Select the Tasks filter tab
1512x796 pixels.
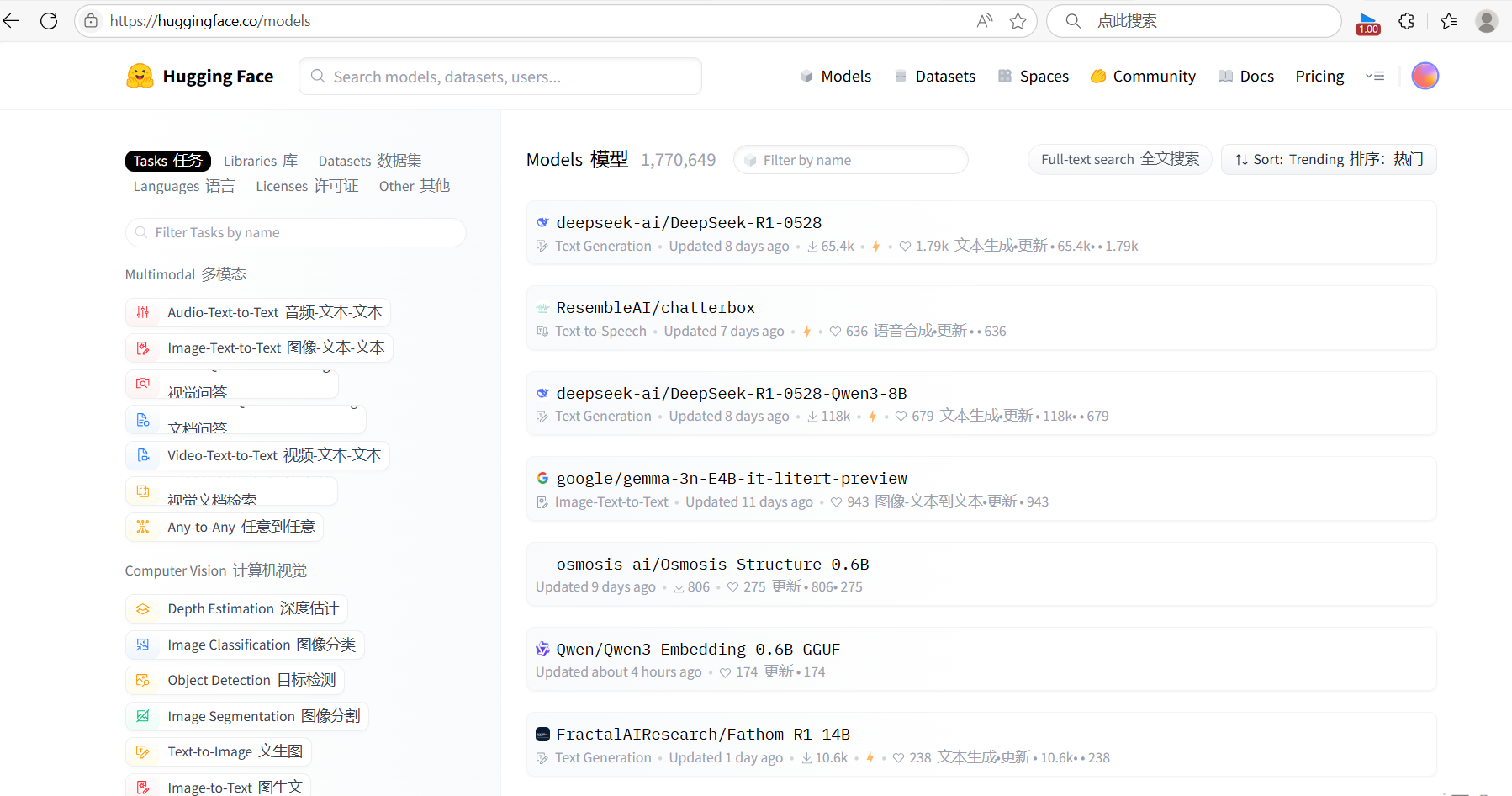[168, 161]
